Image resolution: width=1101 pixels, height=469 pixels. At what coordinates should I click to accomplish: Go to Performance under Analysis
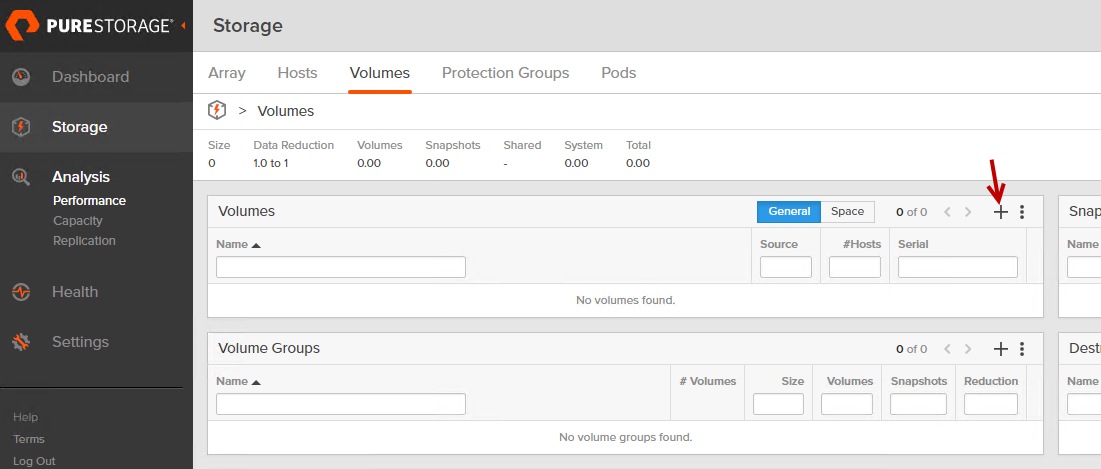[x=89, y=200]
